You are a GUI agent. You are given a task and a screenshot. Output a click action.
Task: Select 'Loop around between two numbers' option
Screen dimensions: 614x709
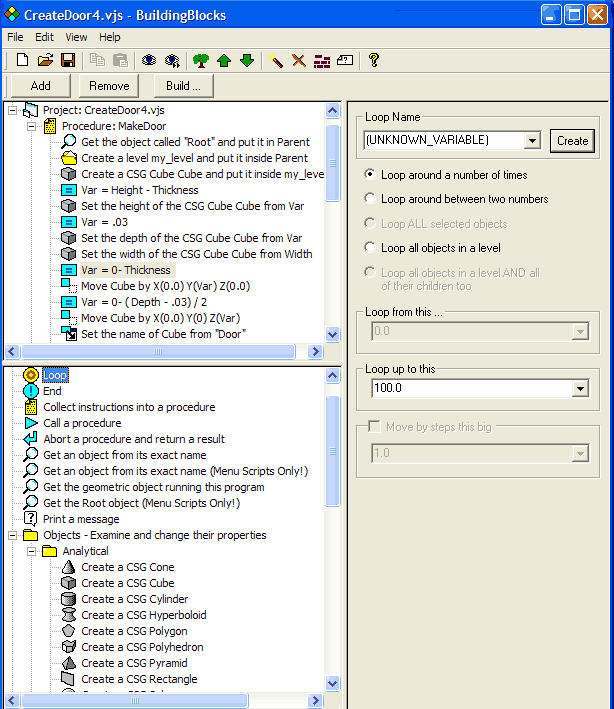pyautogui.click(x=371, y=199)
